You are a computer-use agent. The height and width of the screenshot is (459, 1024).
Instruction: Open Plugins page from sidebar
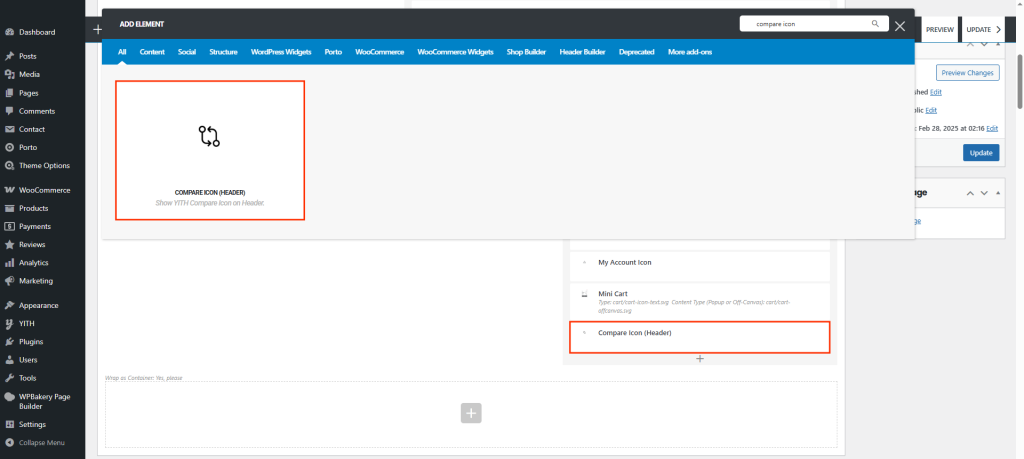tap(32, 341)
